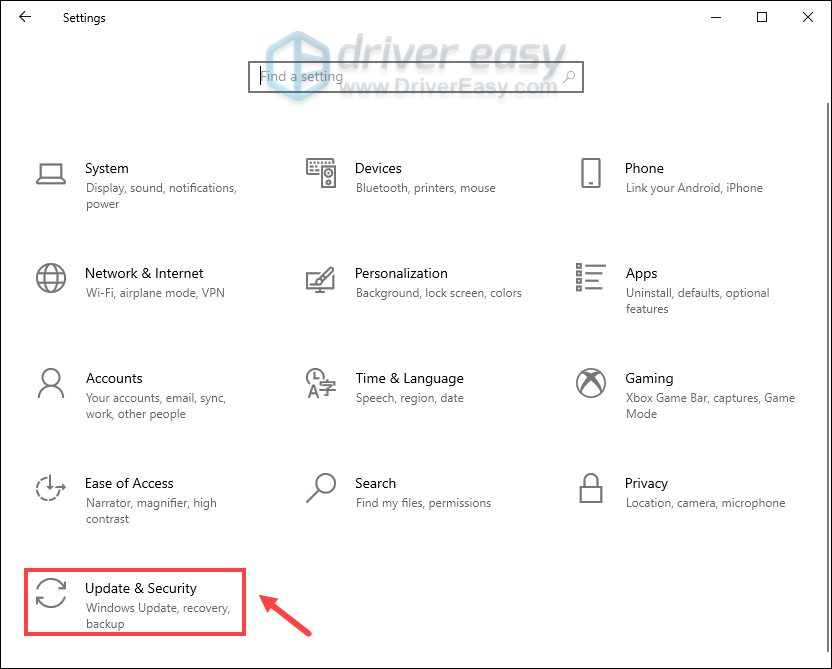
Task: Select the Network & Internet globe icon
Action: pyautogui.click(x=50, y=278)
